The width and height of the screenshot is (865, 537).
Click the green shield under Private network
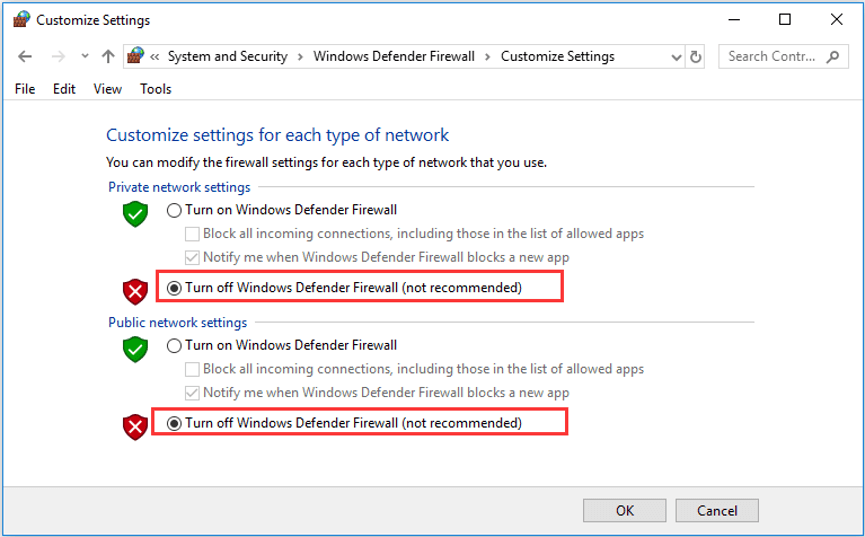(x=135, y=213)
